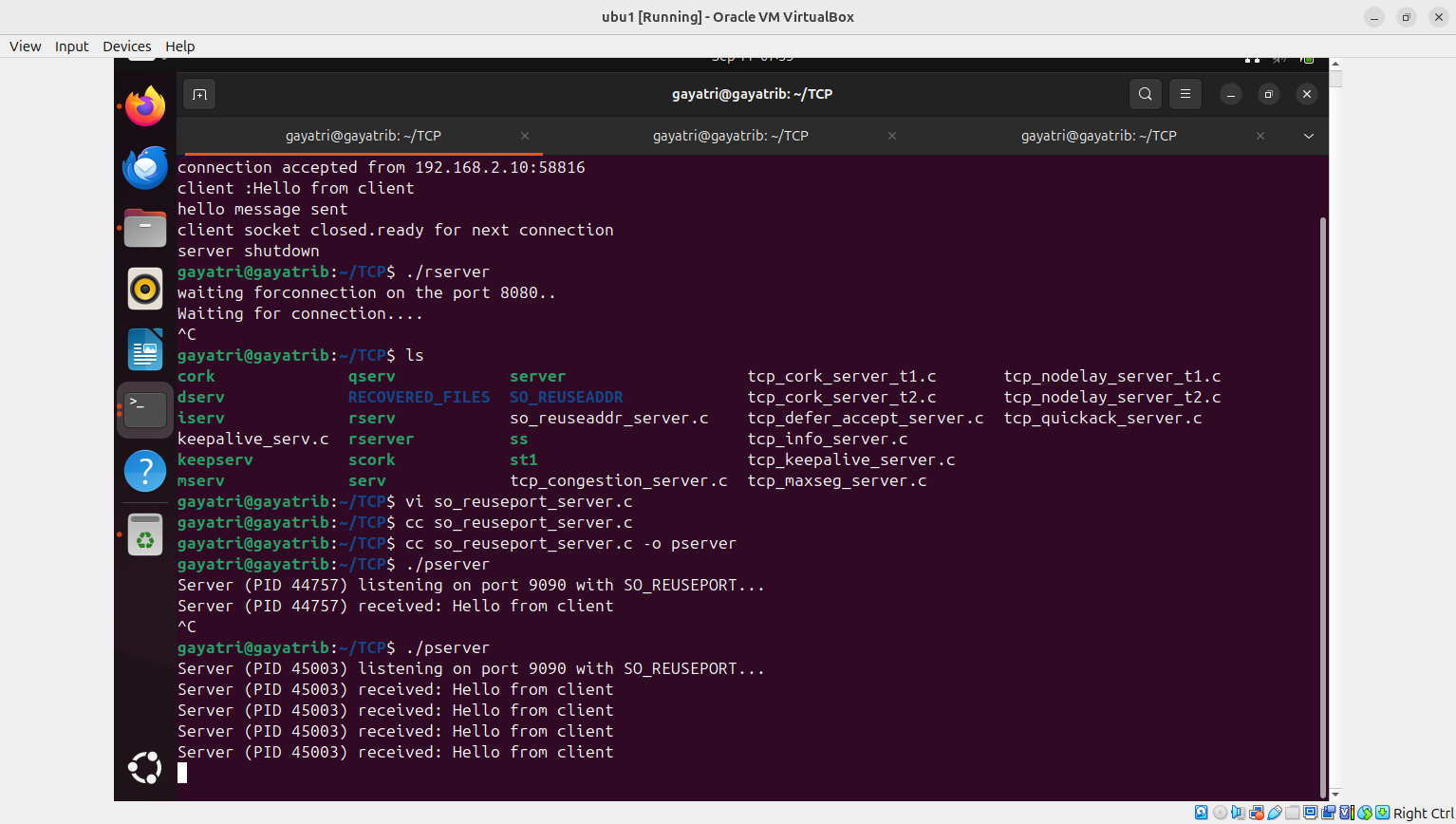Screen dimensions: 1456x824
Task: Close the first terminal tab
Action: (525, 136)
